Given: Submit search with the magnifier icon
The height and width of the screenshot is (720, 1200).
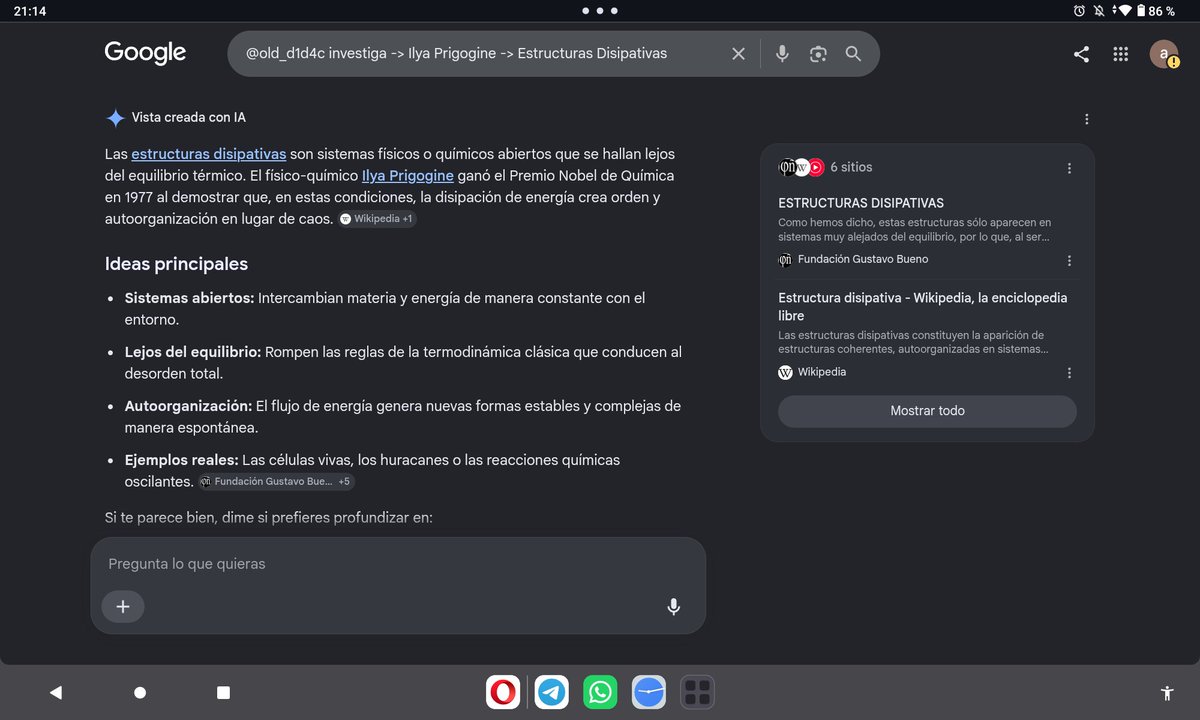Looking at the screenshot, I should tap(853, 54).
